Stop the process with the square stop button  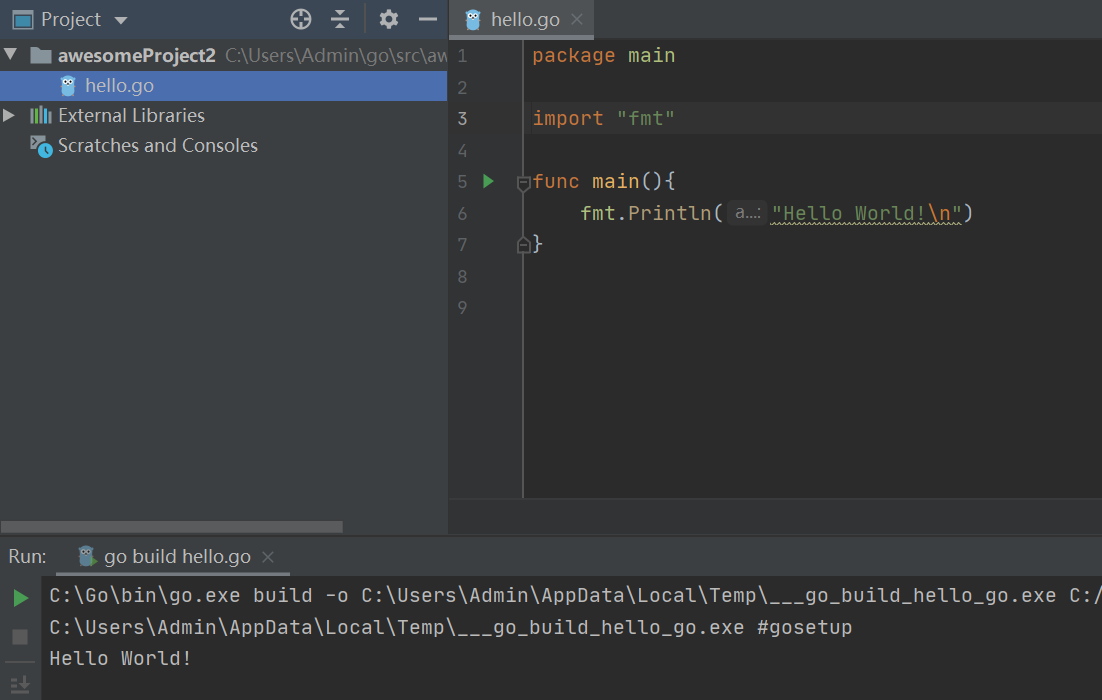click(20, 637)
